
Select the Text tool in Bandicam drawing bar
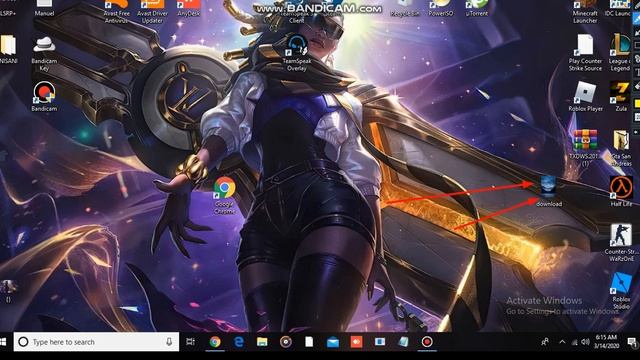pyautogui.click(x=637, y=73)
